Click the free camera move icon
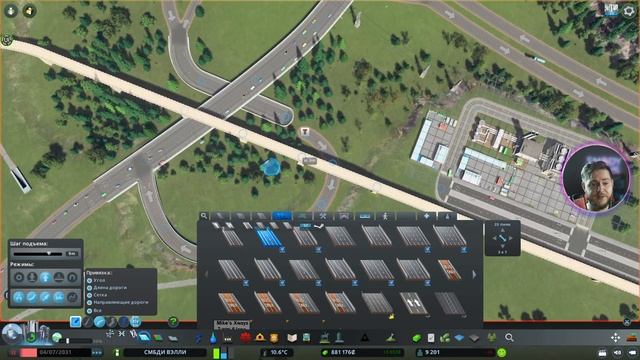Viewport: 640px width, 360px height. [x=615, y=338]
